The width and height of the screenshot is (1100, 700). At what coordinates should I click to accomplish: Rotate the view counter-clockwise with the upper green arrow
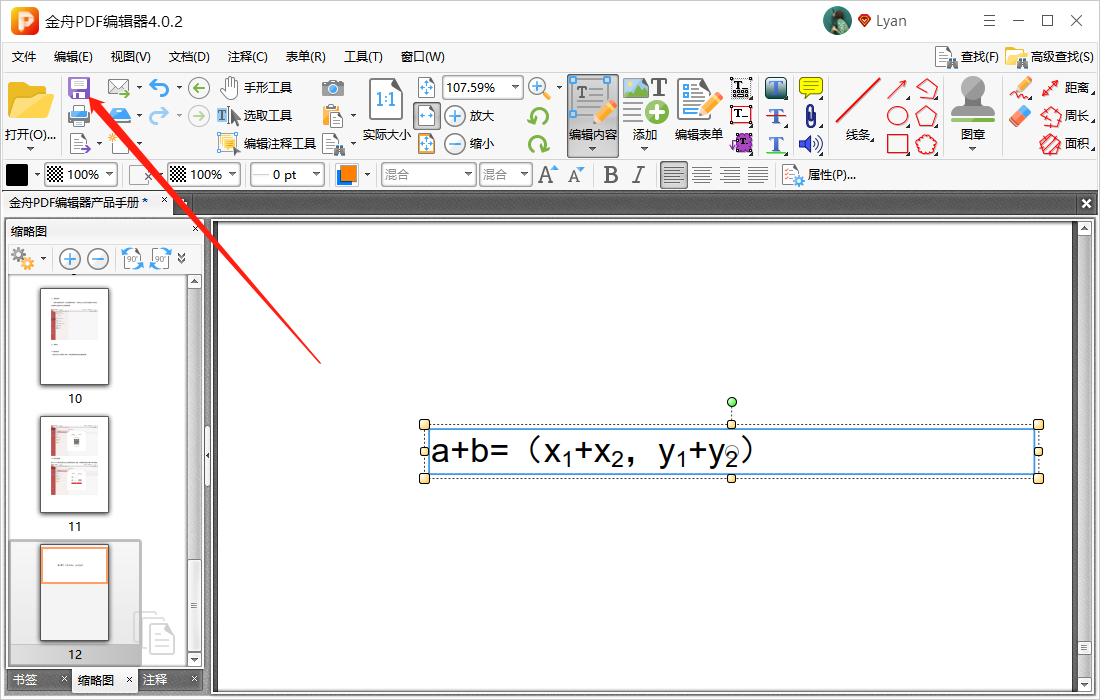(538, 116)
